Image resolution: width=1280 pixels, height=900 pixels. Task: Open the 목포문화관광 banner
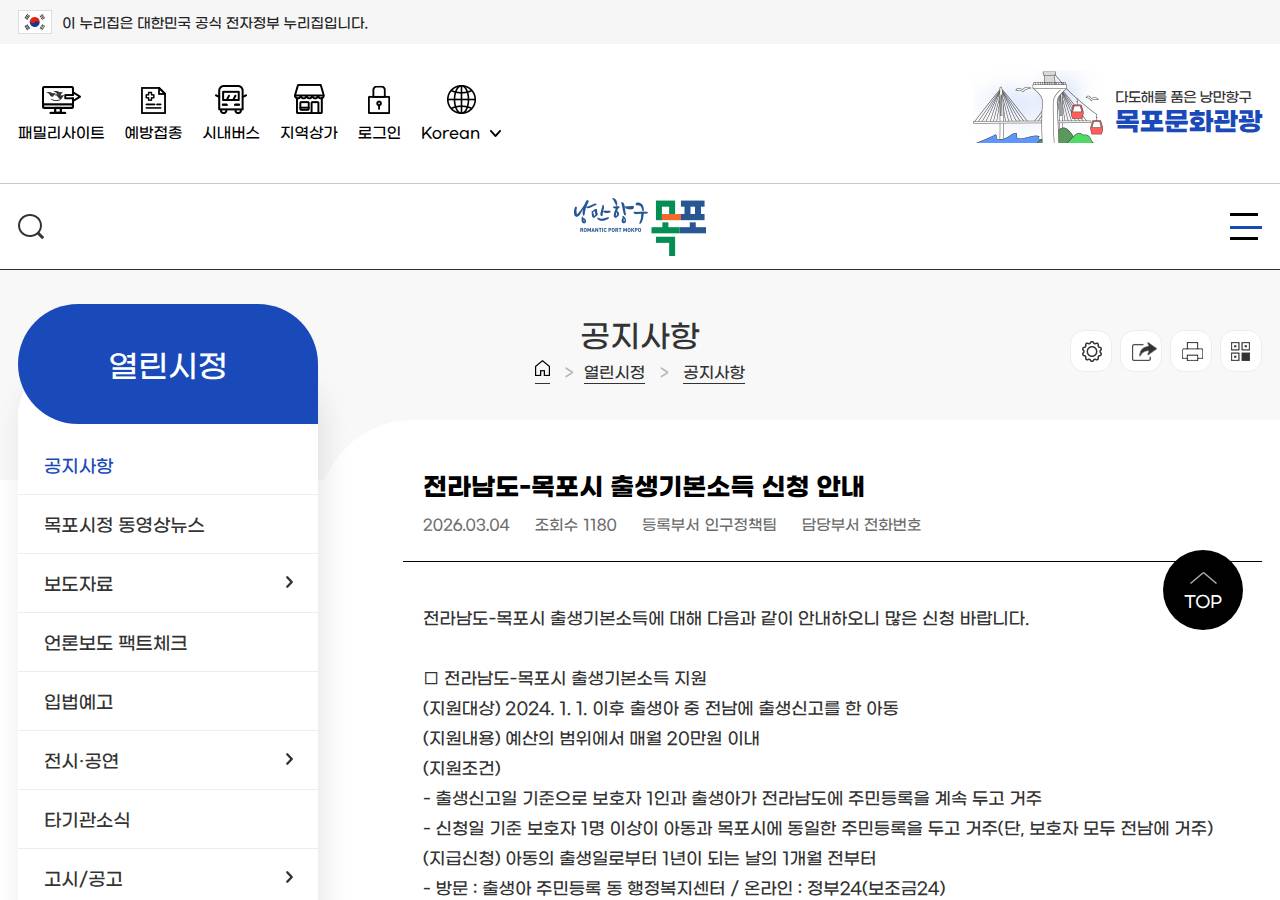pos(1117,107)
